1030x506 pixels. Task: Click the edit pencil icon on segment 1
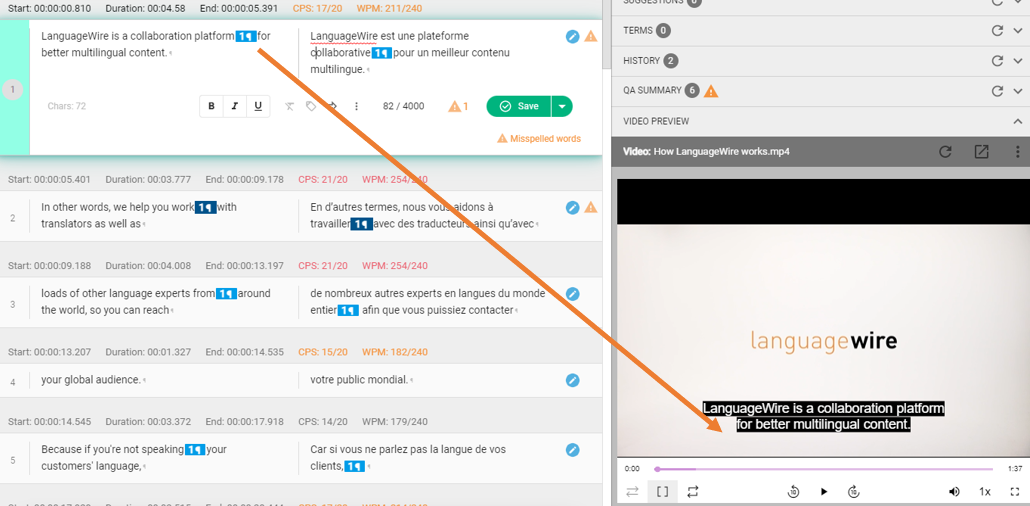[573, 36]
